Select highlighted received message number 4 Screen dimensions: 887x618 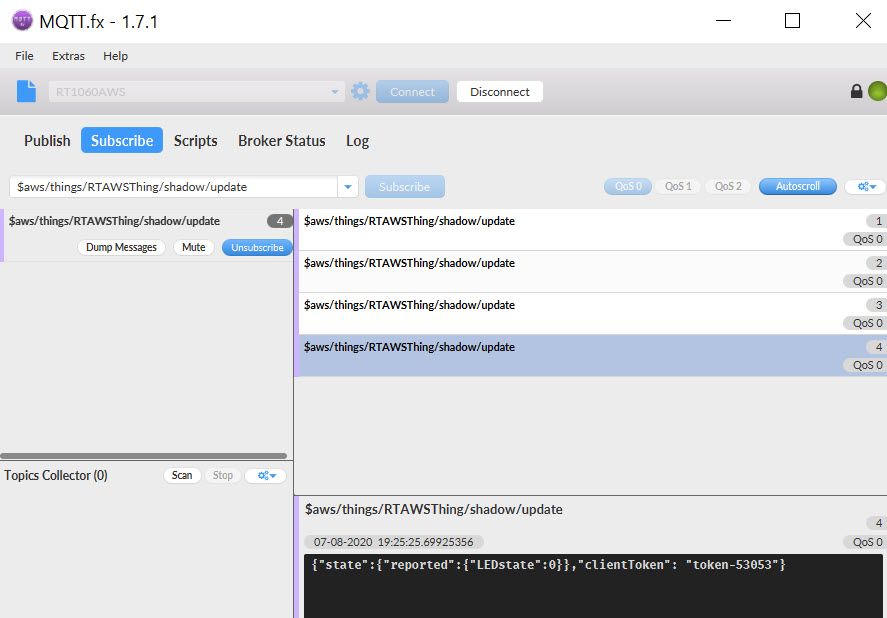coord(591,355)
